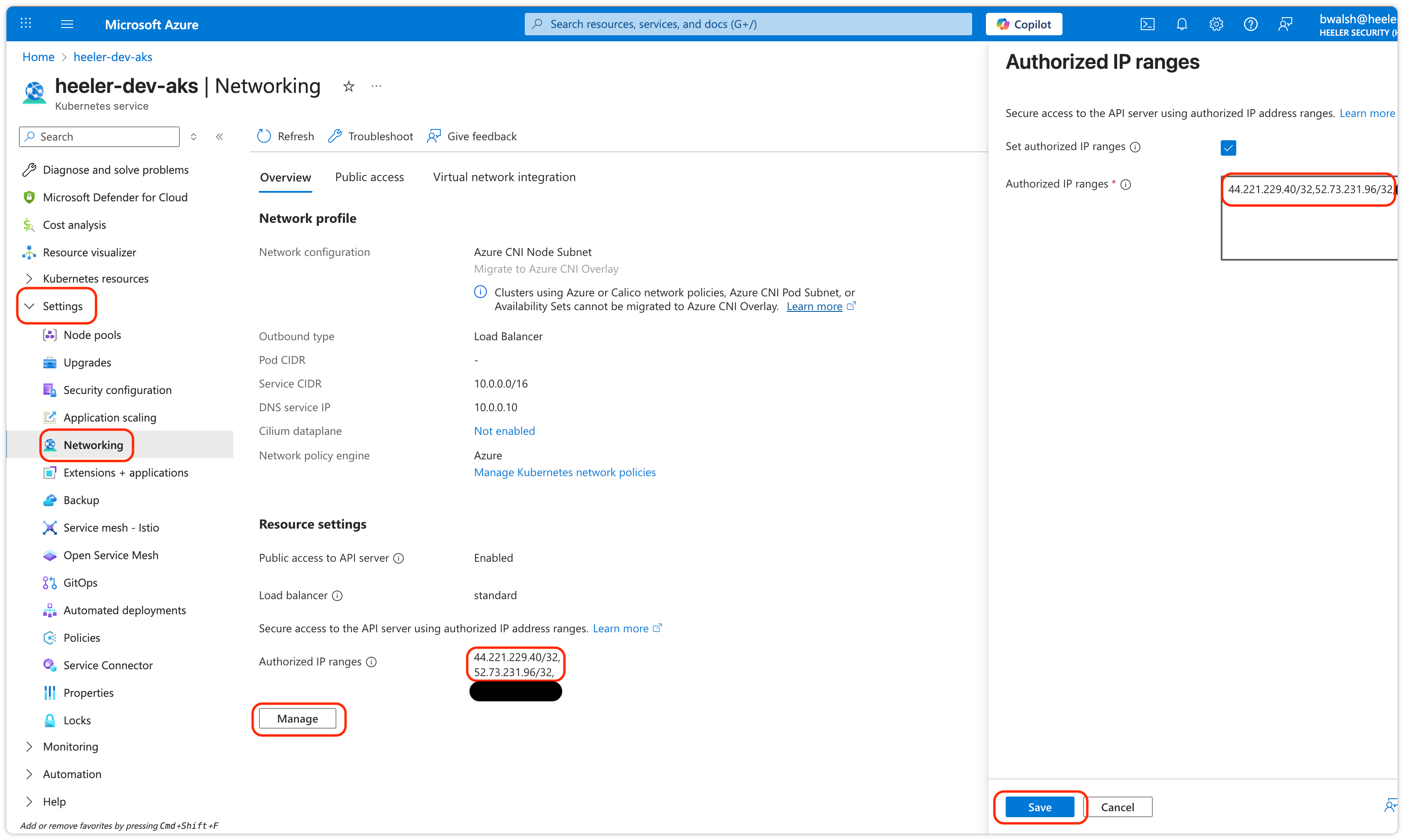Image resolution: width=1404 pixels, height=840 pixels.
Task: Favorite this page with star icon
Action: pos(348,86)
